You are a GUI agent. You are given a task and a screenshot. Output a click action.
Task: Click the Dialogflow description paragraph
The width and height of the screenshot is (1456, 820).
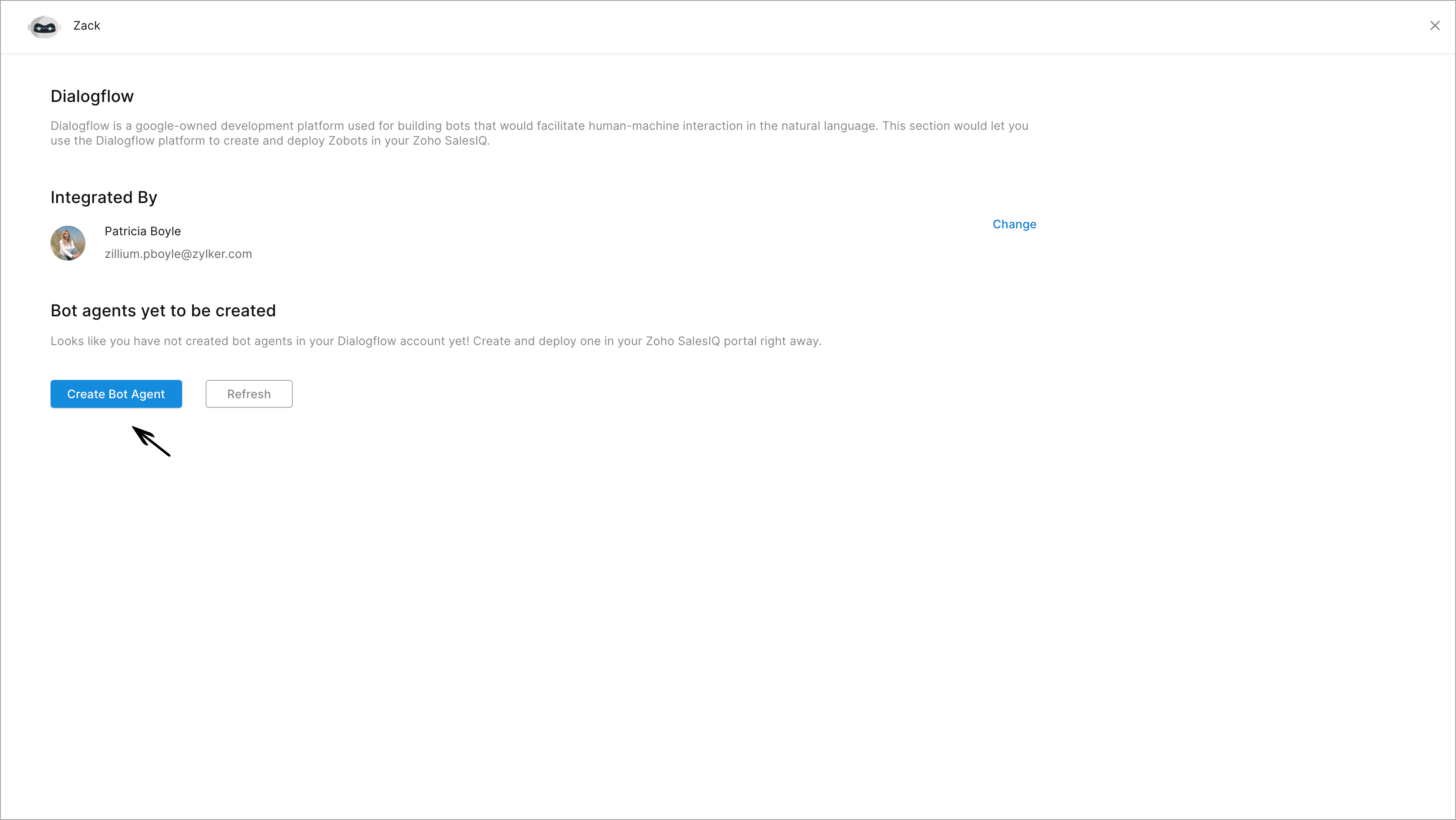tap(539, 133)
